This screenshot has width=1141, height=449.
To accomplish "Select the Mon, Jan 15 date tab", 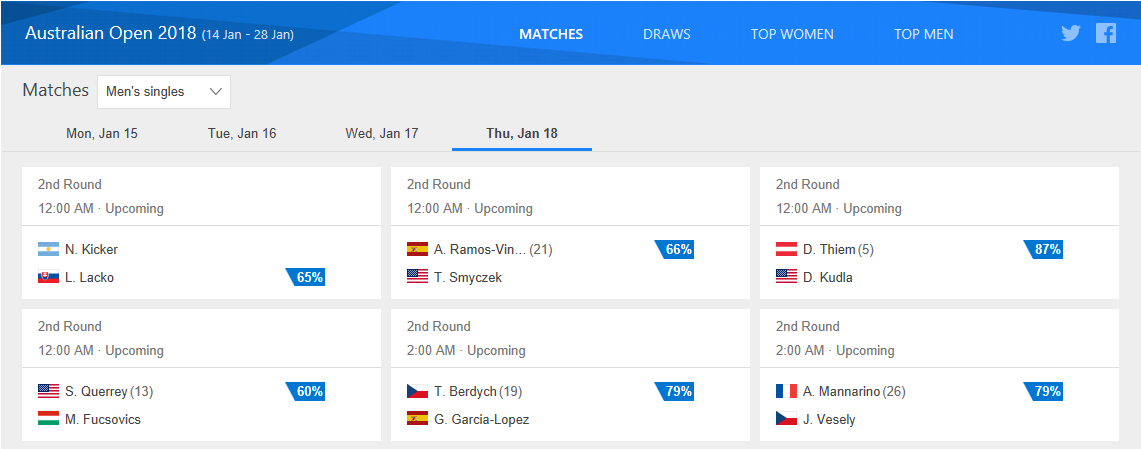I will coord(102,133).
